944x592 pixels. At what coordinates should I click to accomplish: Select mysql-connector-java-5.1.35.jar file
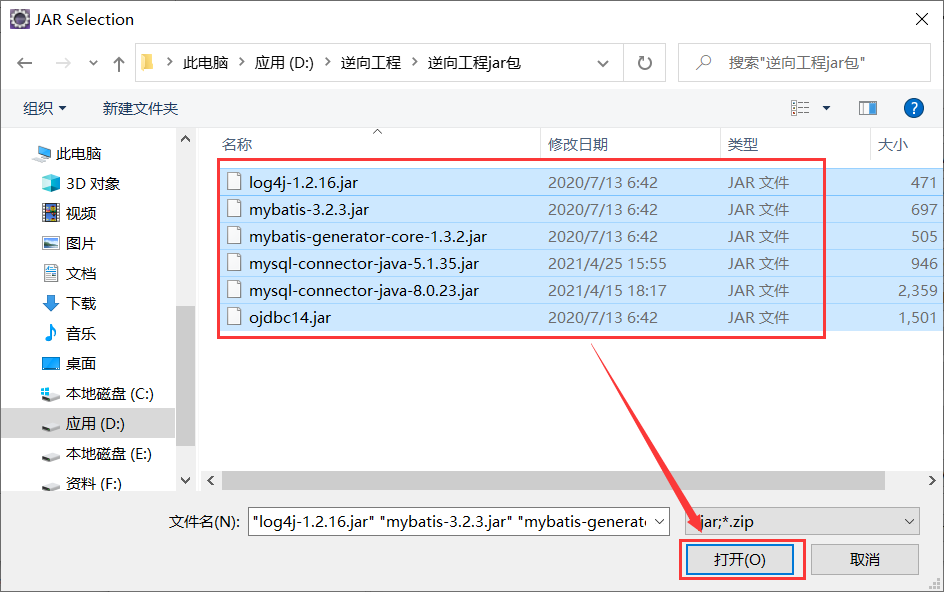(580, 264)
